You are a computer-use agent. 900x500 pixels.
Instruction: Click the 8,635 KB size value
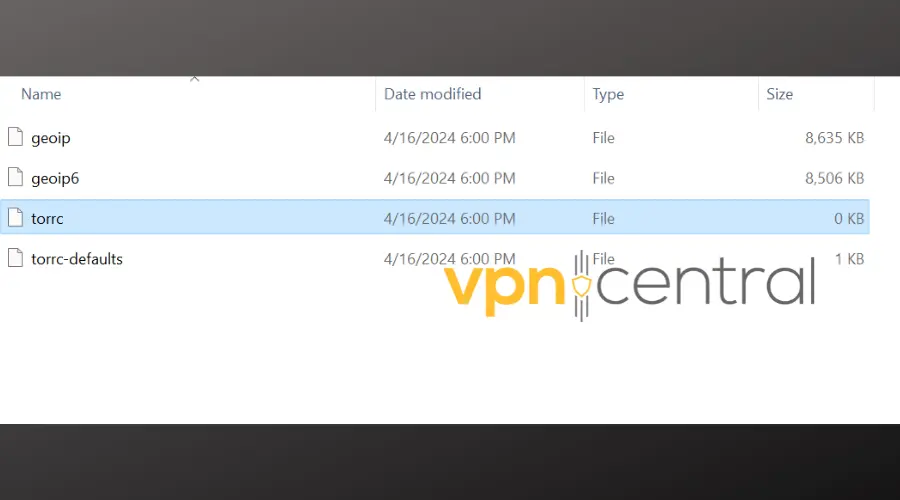pyautogui.click(x=834, y=138)
